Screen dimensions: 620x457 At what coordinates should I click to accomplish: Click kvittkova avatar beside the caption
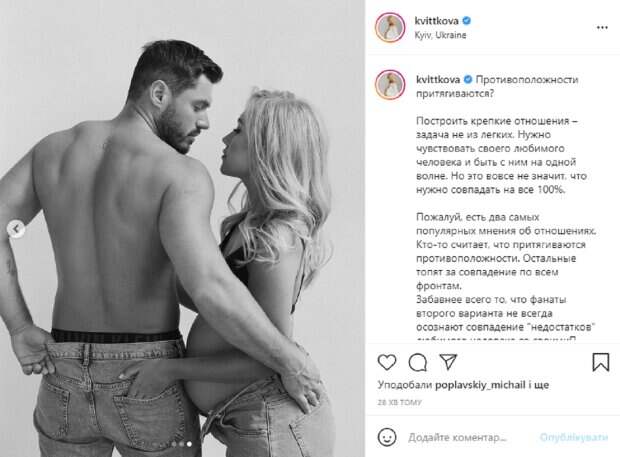pyautogui.click(x=390, y=85)
